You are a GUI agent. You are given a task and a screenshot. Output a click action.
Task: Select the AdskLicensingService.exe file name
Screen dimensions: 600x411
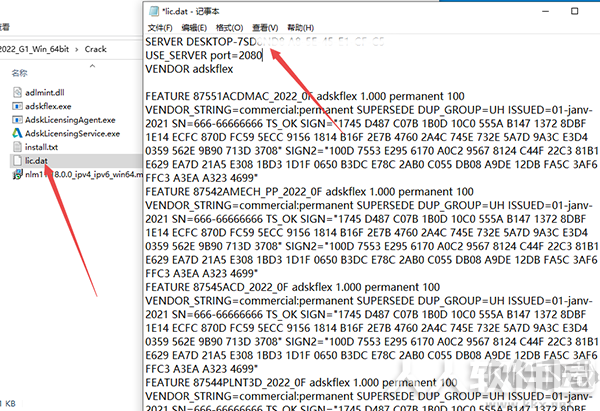click(72, 133)
